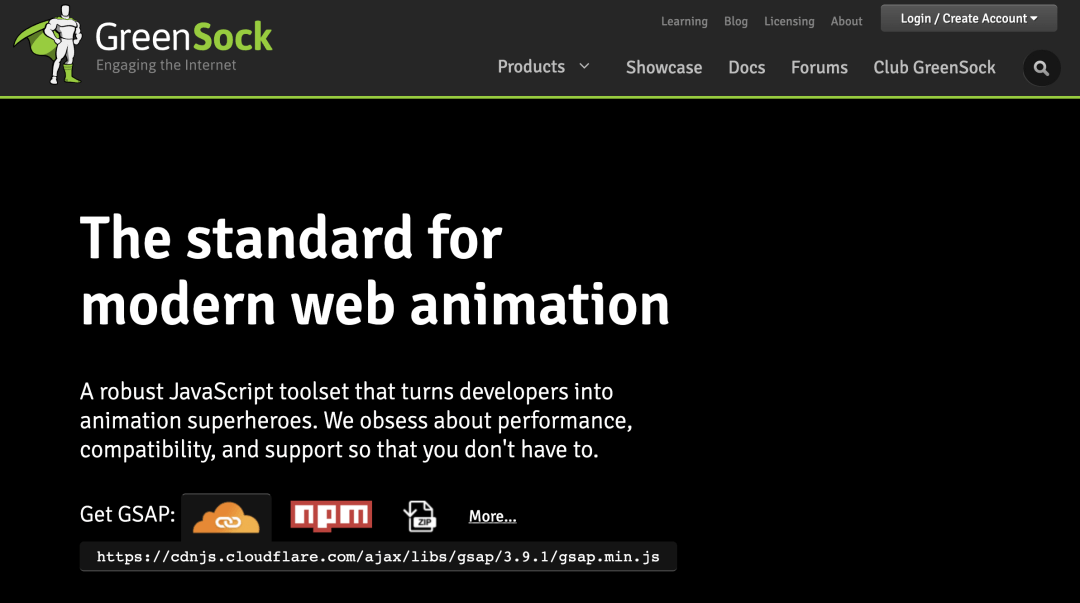Click the Learning link
The image size is (1080, 603).
coord(684,21)
